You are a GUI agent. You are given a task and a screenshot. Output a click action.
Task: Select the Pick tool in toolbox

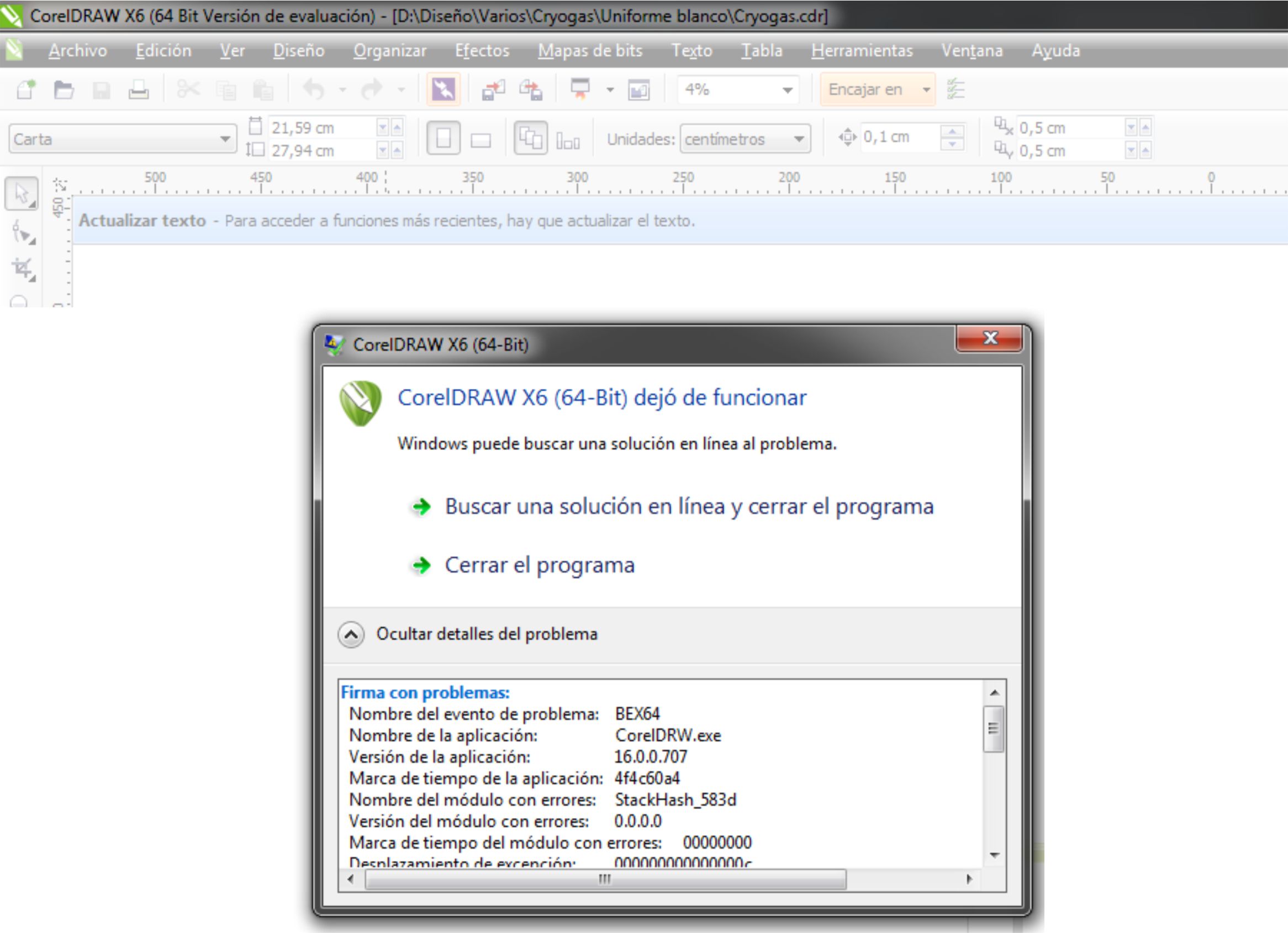(22, 194)
